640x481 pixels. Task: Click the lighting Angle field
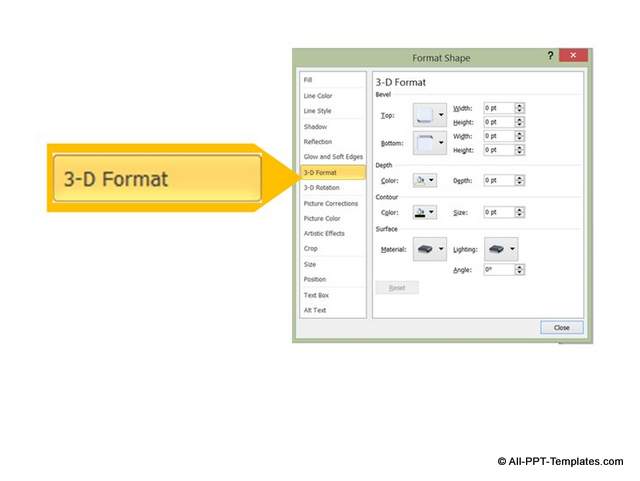pyautogui.click(x=499, y=269)
